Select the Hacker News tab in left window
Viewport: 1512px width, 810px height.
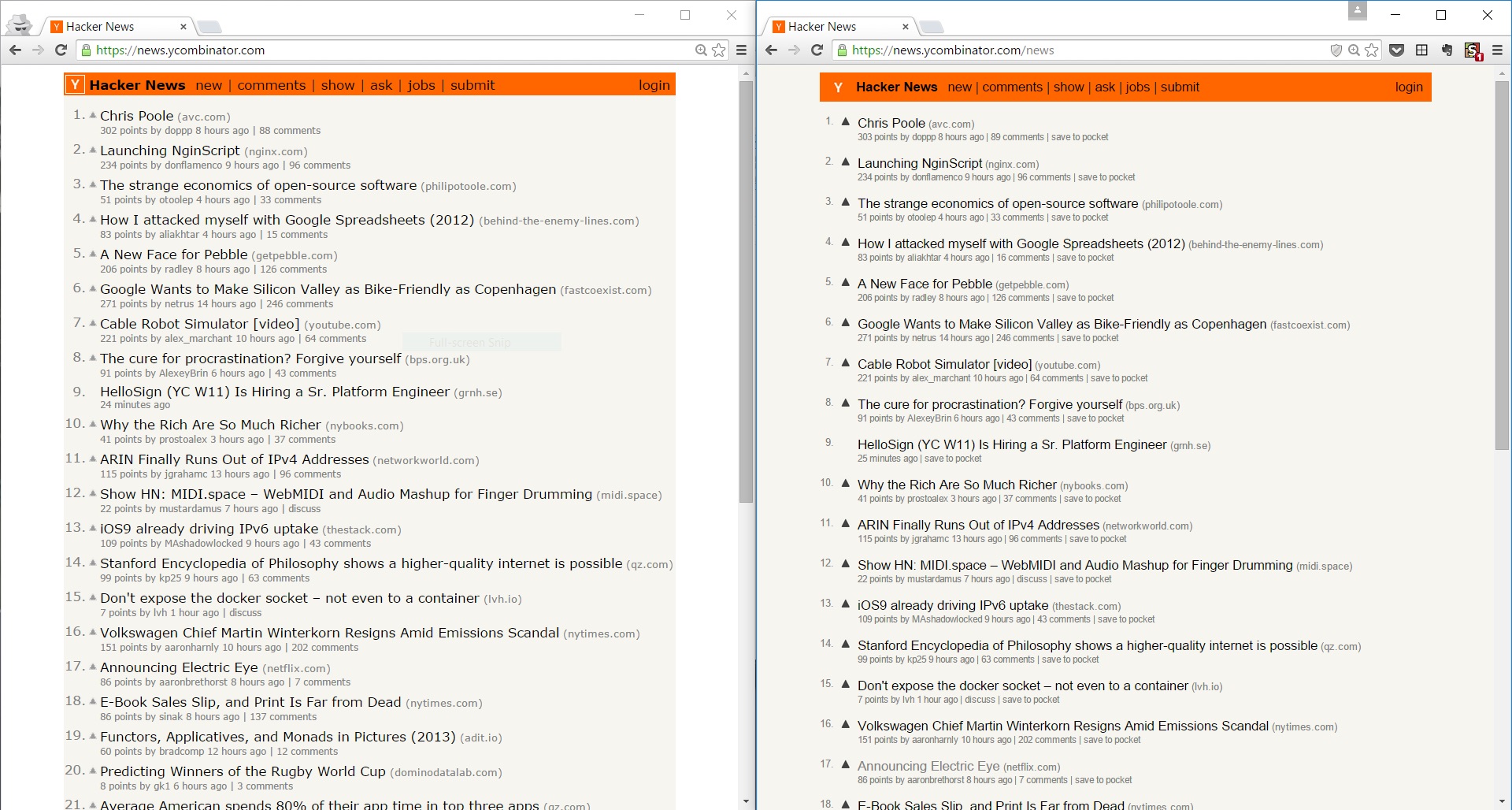(118, 26)
